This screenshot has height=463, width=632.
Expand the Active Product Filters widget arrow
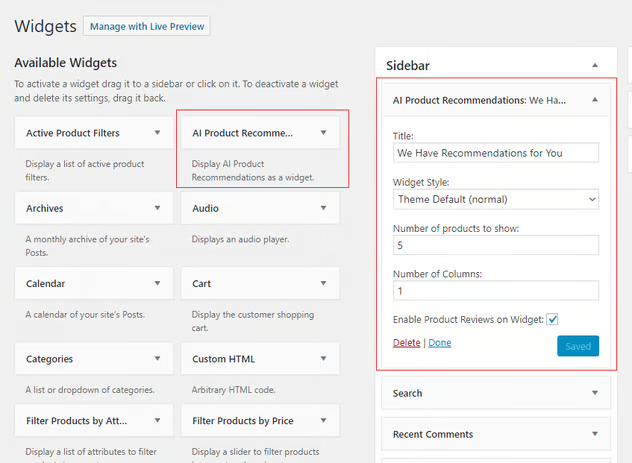tap(157, 132)
